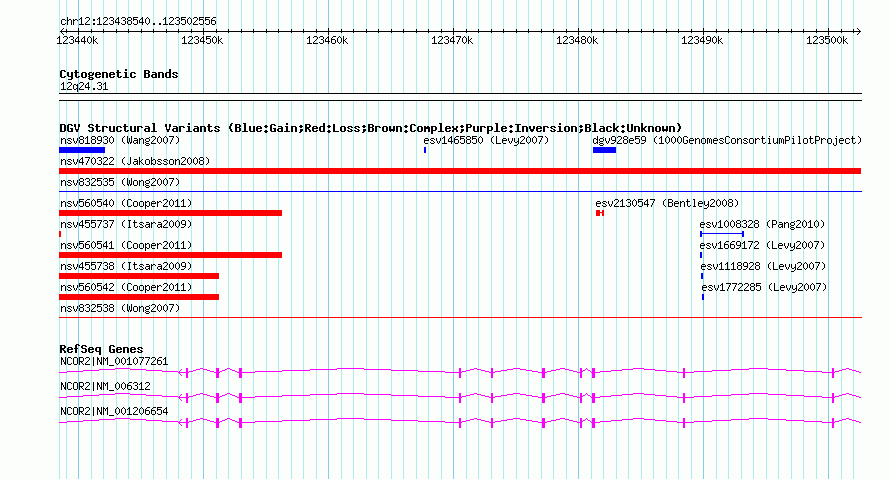Viewport: 890px width, 479px height.
Task: Click the 123460k ruler label
Action: coord(327,40)
